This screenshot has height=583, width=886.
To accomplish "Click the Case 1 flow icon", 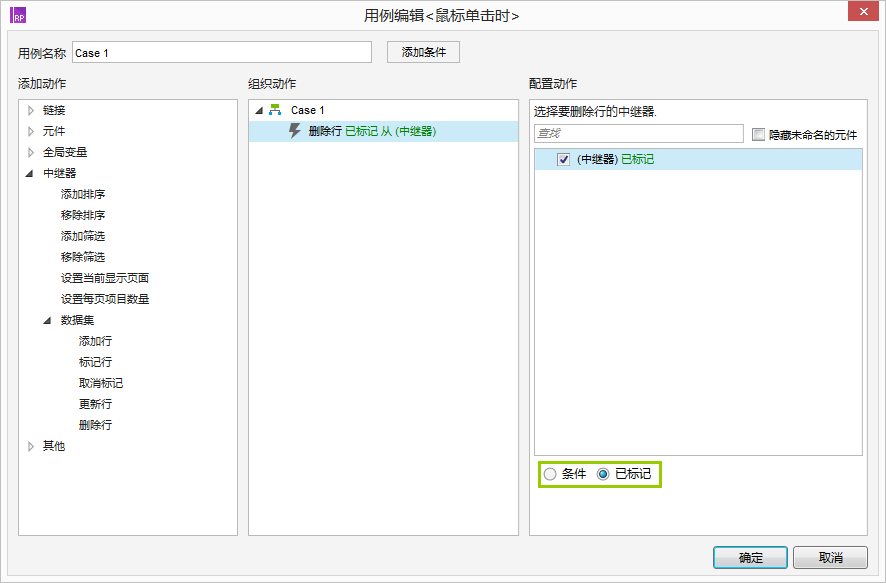I will coord(275,110).
